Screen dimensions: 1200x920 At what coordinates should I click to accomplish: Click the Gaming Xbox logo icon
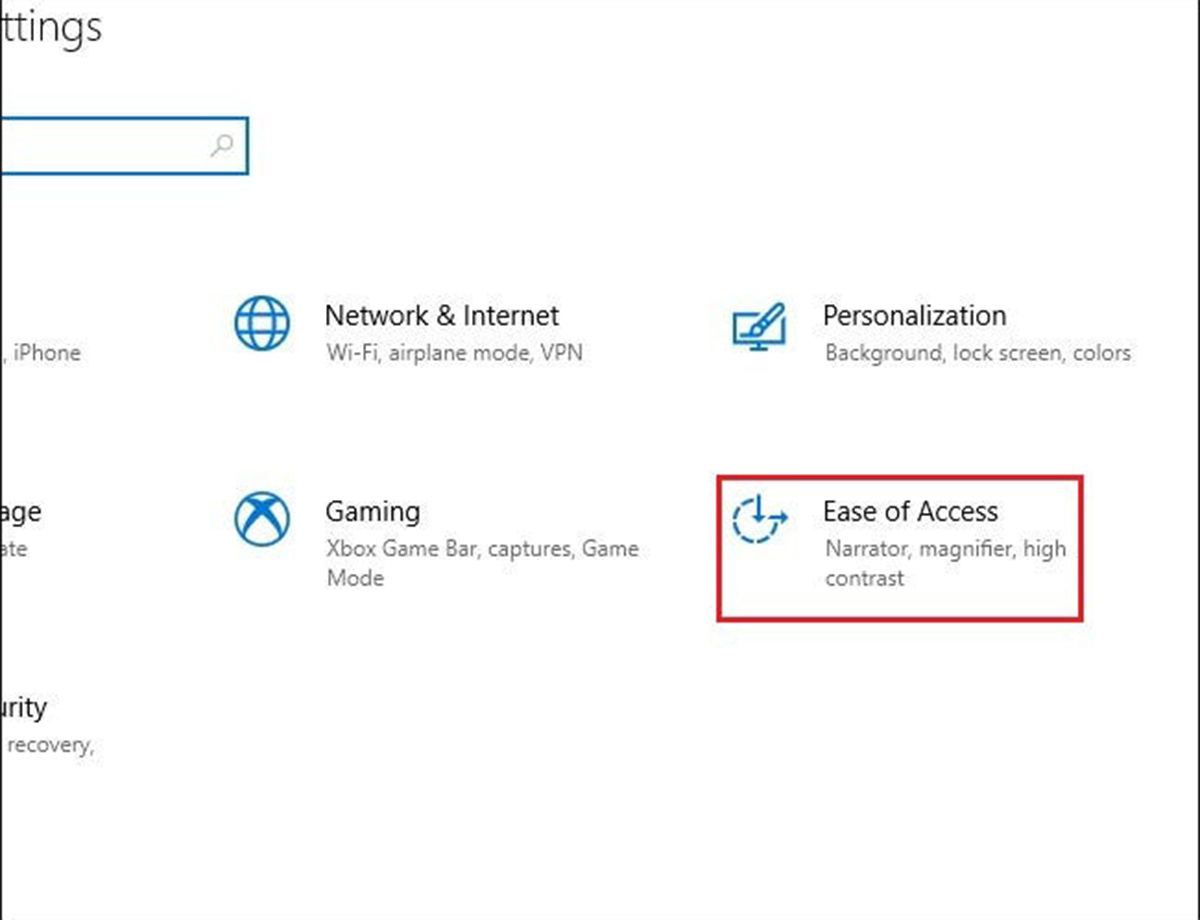coord(262,520)
